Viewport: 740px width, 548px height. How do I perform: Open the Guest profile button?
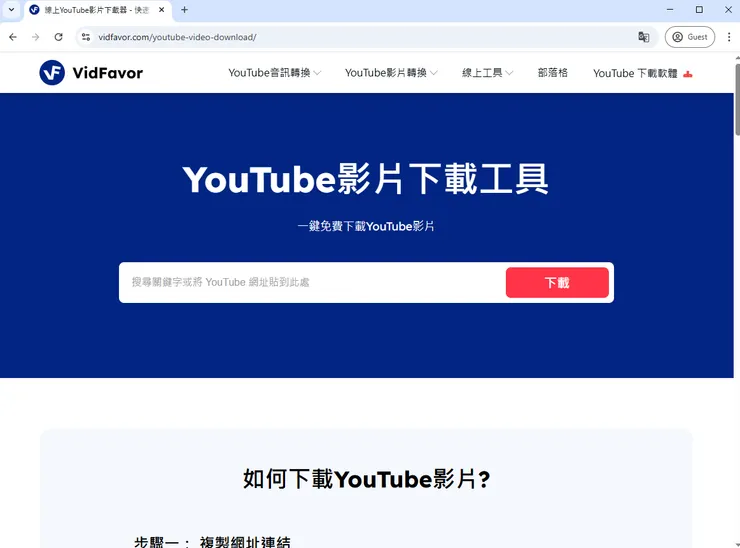point(690,37)
